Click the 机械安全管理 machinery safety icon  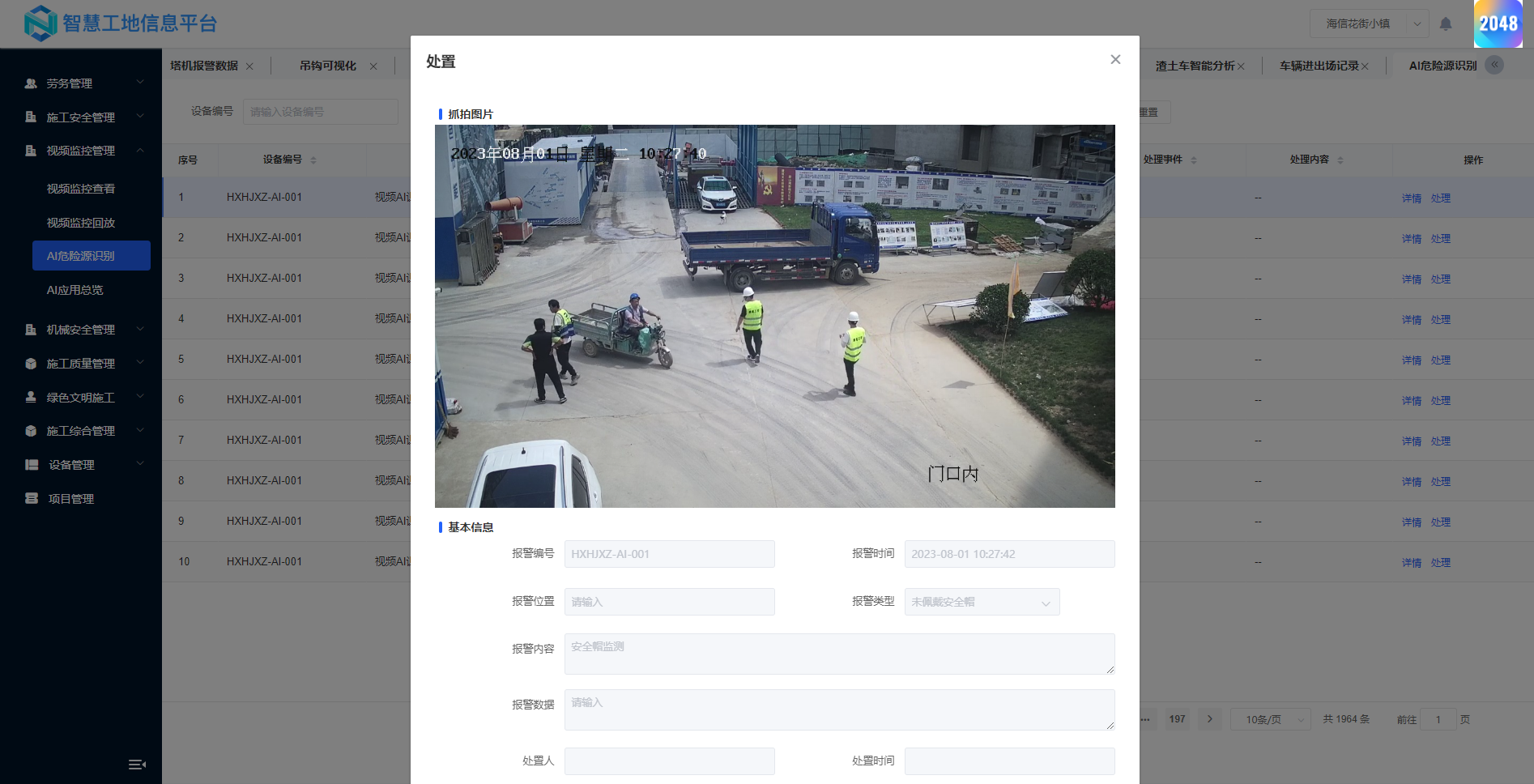coord(31,330)
